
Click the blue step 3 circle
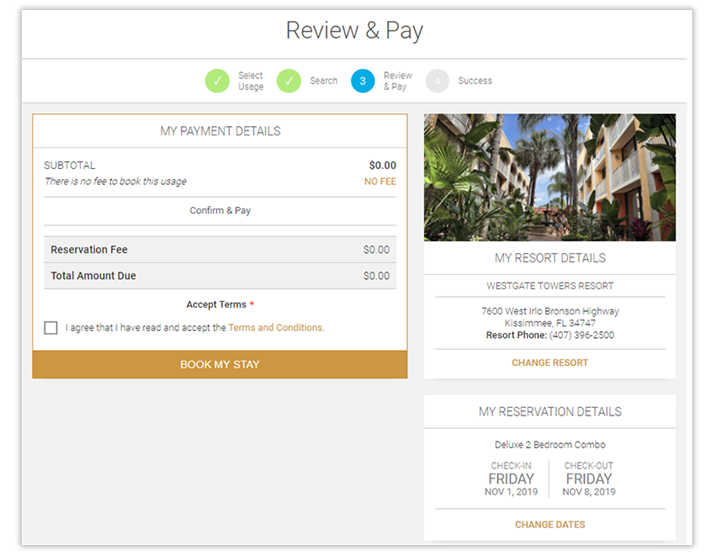[x=363, y=81]
